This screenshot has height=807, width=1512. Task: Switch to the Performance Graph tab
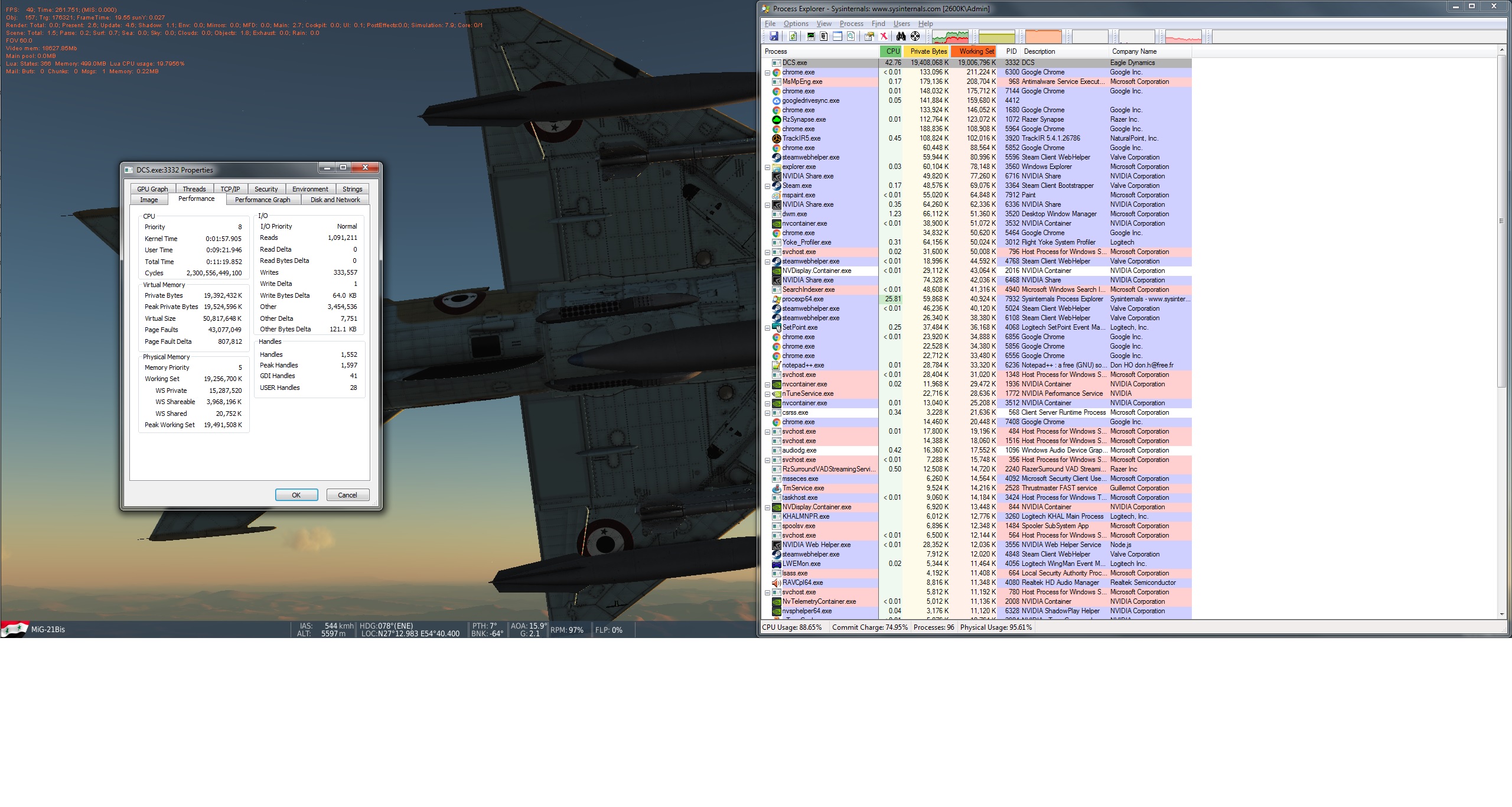[x=262, y=200]
